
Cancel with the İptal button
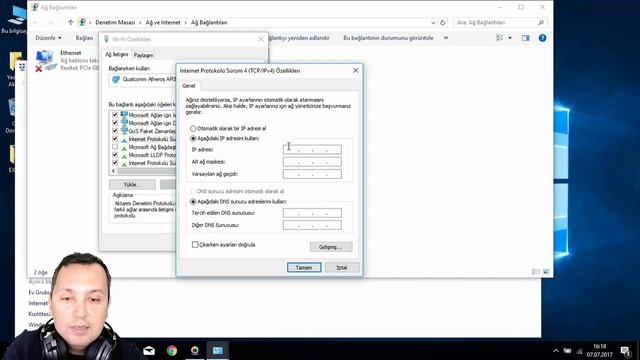coord(342,267)
